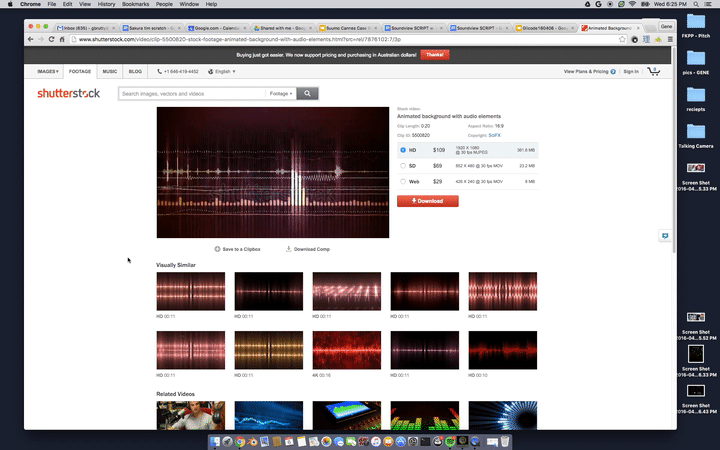Click the Shutterstock logo

[x=68, y=93]
